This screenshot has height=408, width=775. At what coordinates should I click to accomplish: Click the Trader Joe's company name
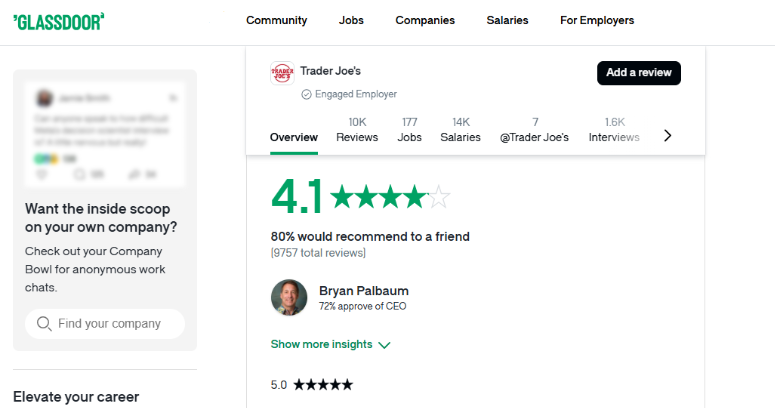(330, 71)
